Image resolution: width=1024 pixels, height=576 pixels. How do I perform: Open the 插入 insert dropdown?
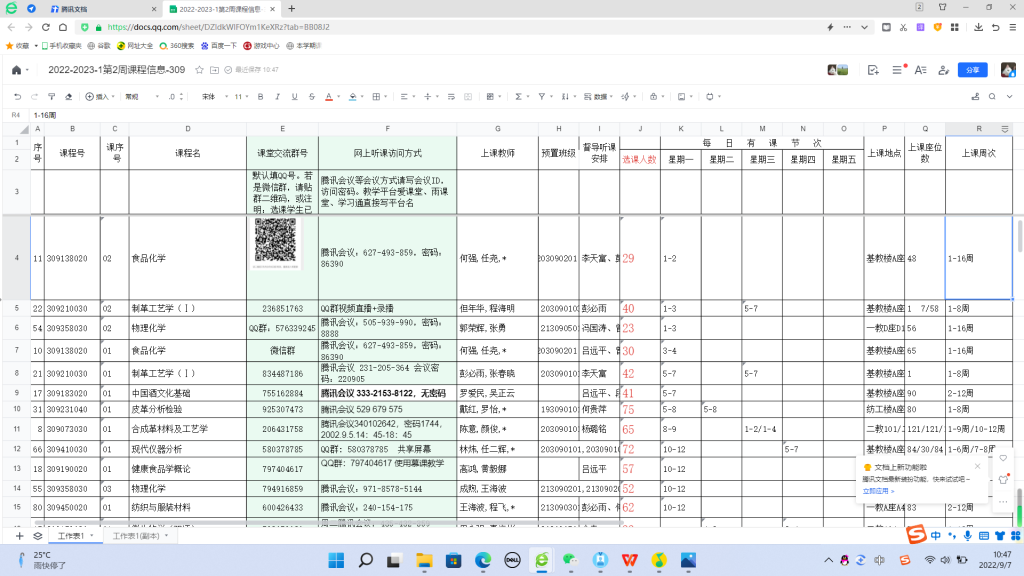point(101,97)
